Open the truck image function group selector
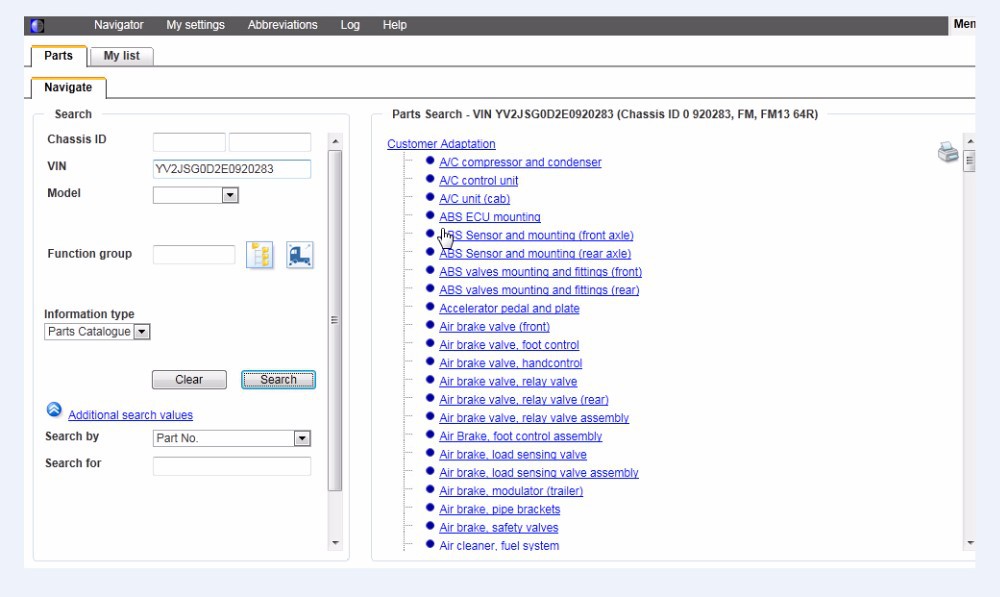The height and width of the screenshot is (597, 1000). click(x=300, y=255)
